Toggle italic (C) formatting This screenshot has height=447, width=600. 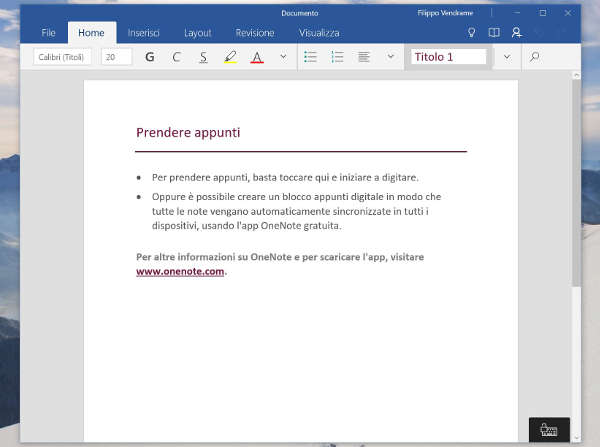coord(177,57)
